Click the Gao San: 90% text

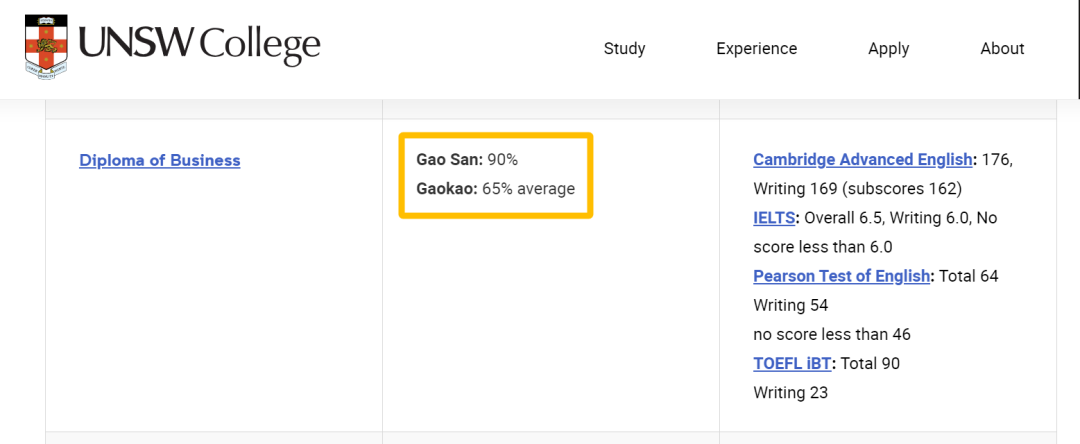point(467,160)
